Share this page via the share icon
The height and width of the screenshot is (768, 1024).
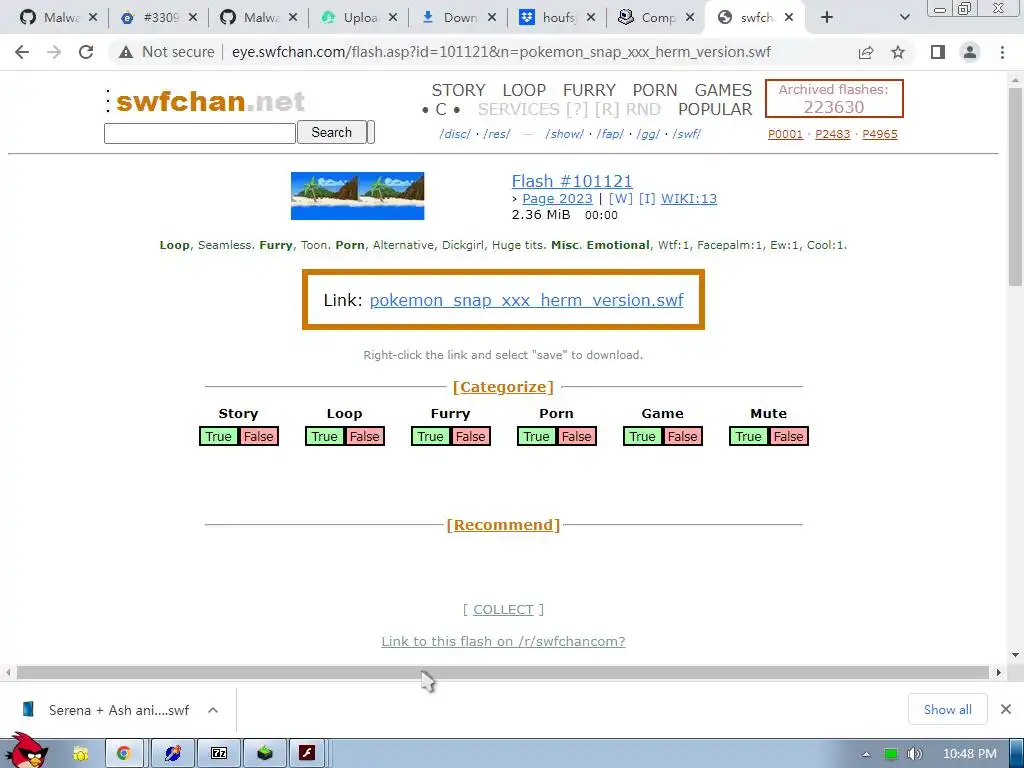point(866,52)
